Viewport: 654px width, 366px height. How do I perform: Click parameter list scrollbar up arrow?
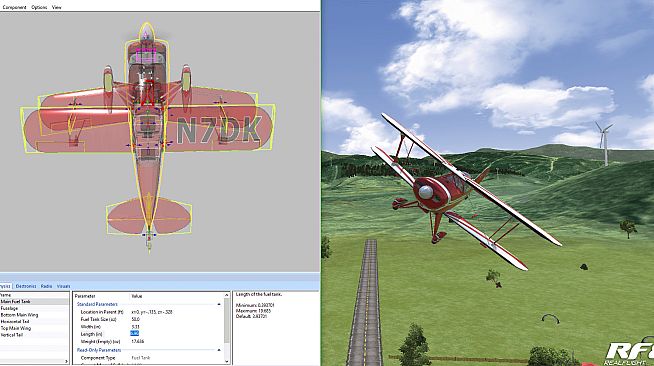(227, 296)
